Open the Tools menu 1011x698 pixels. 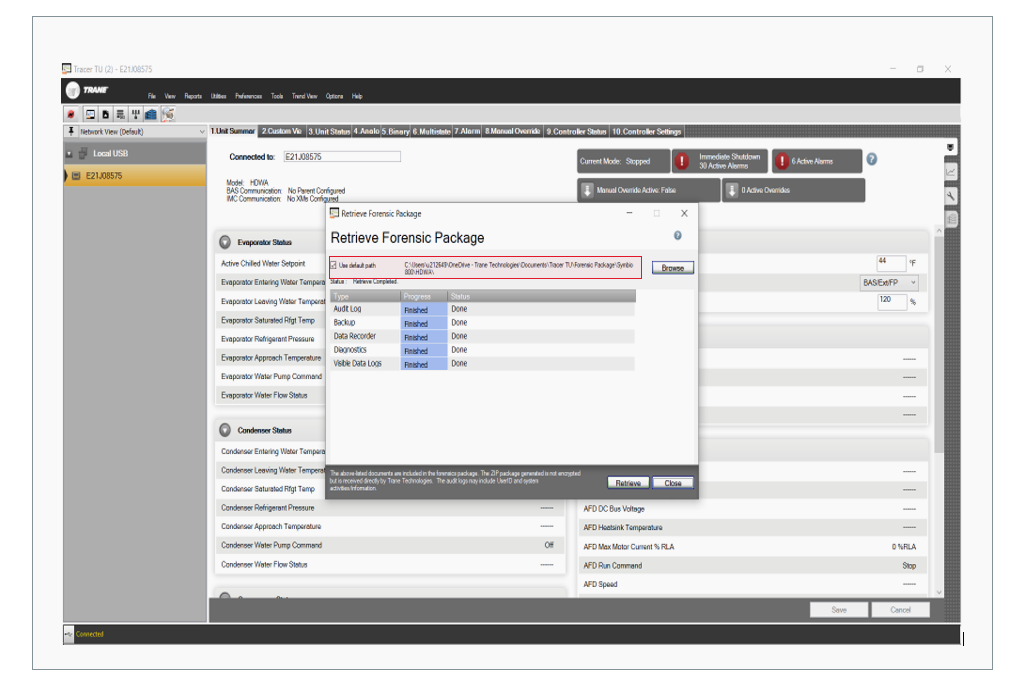tap(277, 96)
